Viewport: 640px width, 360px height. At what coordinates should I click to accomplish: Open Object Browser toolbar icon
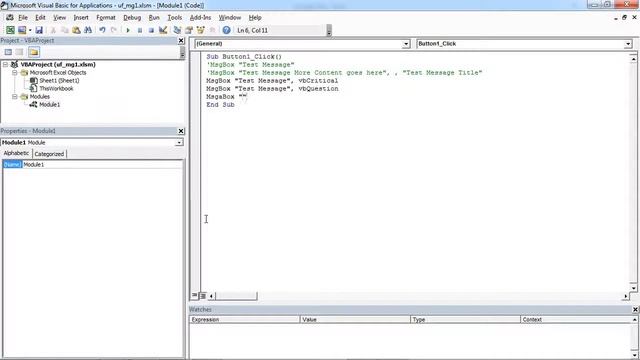(x=200, y=30)
